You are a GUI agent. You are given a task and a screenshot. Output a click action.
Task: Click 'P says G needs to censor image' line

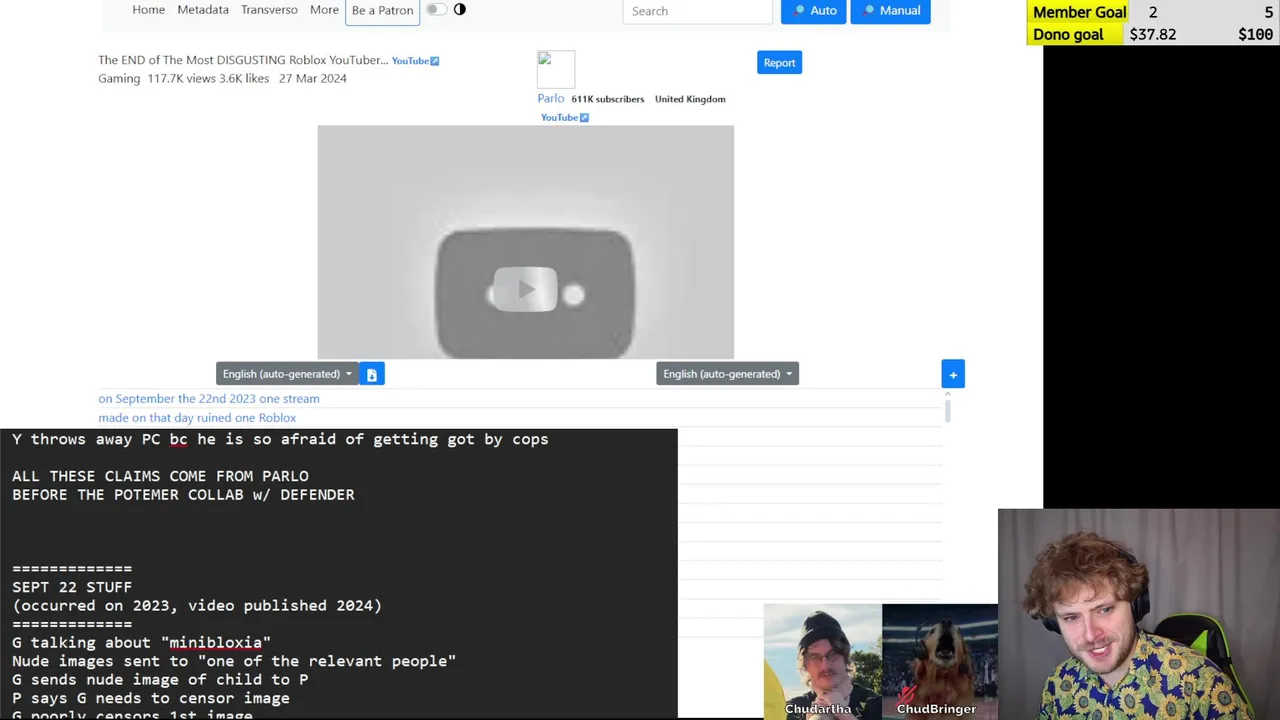tap(151, 698)
